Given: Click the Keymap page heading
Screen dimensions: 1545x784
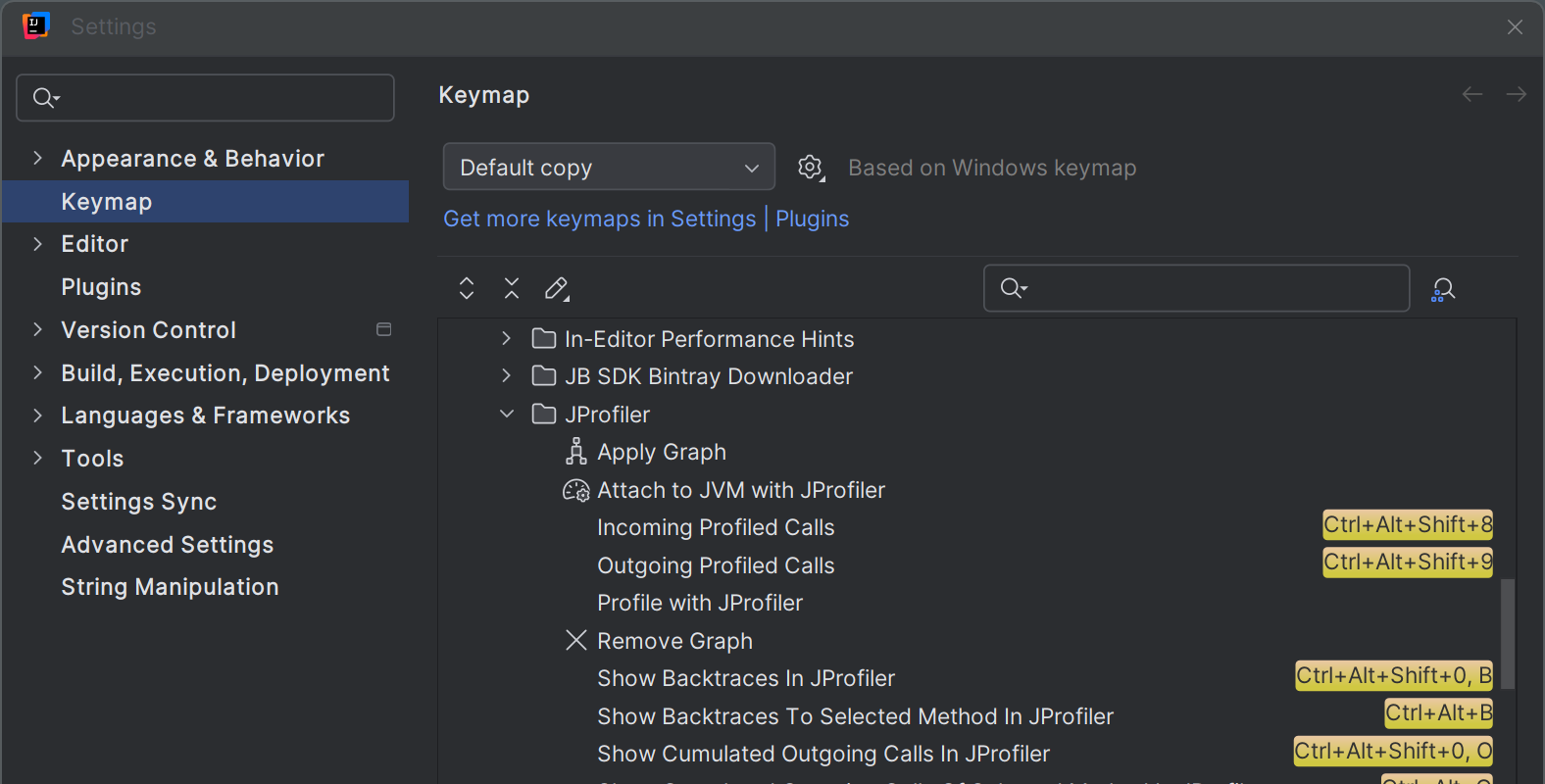Looking at the screenshot, I should click(484, 95).
